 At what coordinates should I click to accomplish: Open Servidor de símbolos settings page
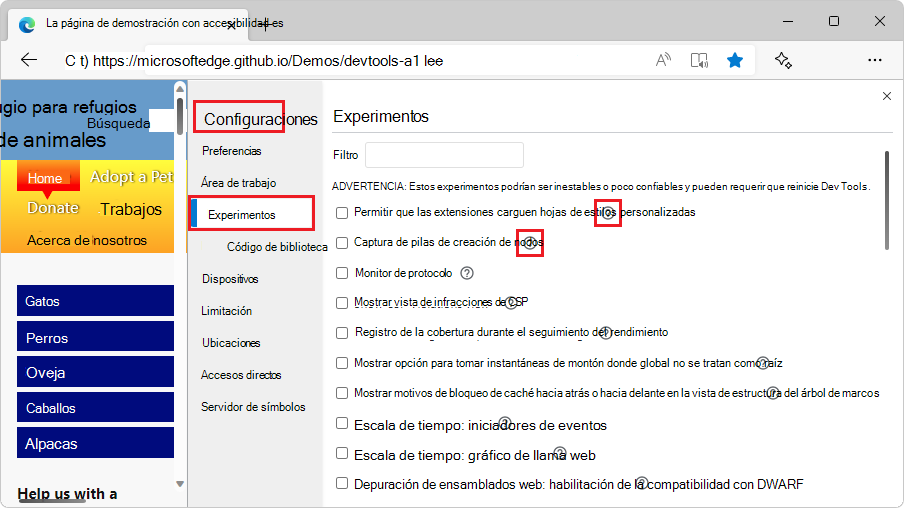[253, 407]
